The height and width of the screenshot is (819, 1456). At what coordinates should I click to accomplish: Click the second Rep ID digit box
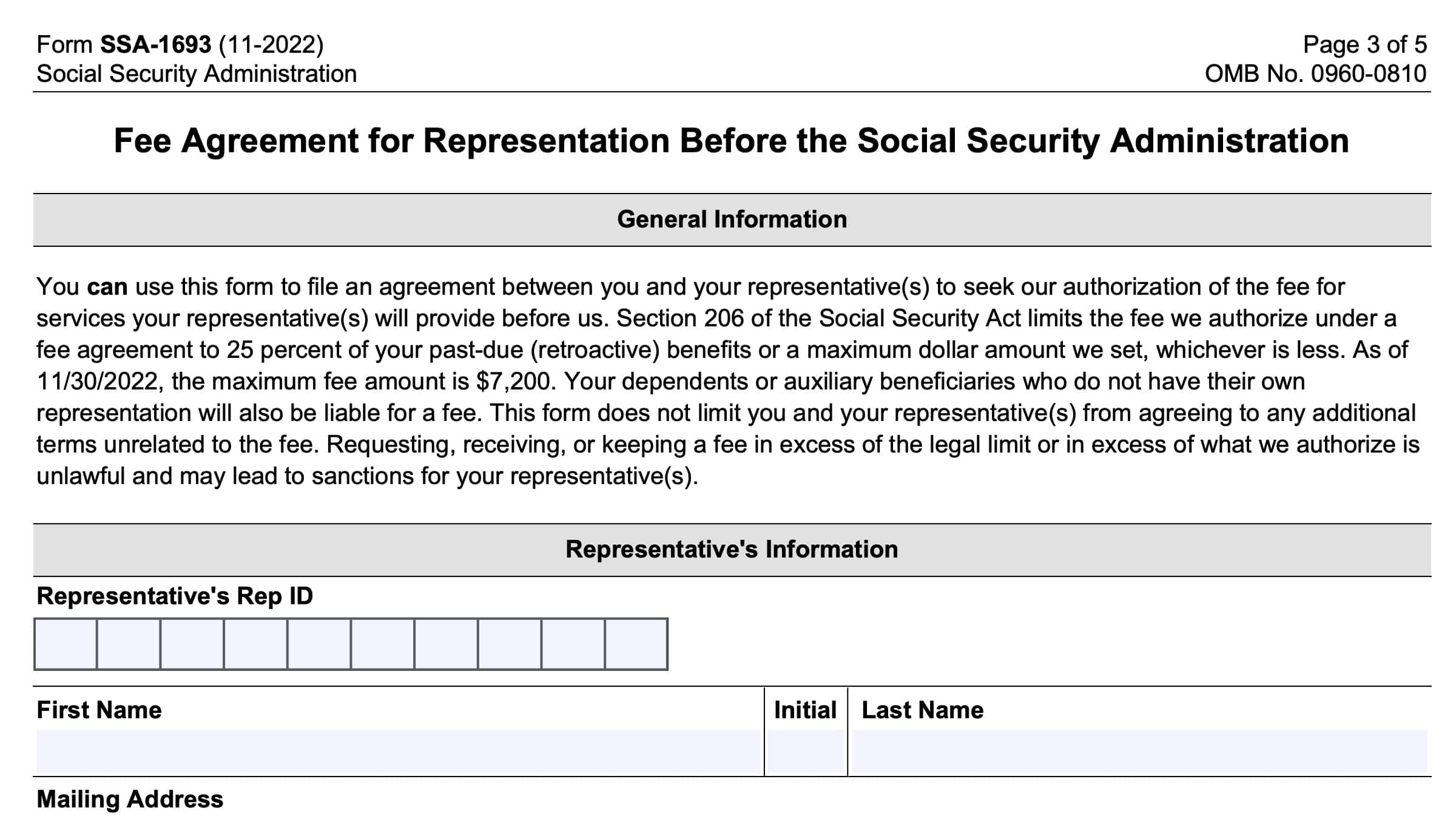point(129,644)
